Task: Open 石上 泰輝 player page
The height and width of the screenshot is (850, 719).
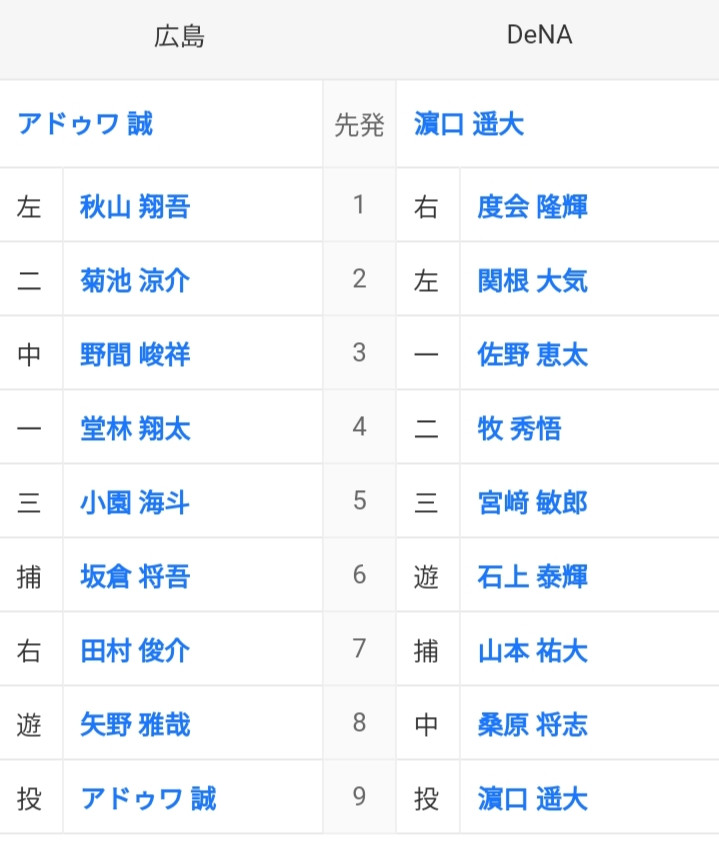Action: click(532, 576)
